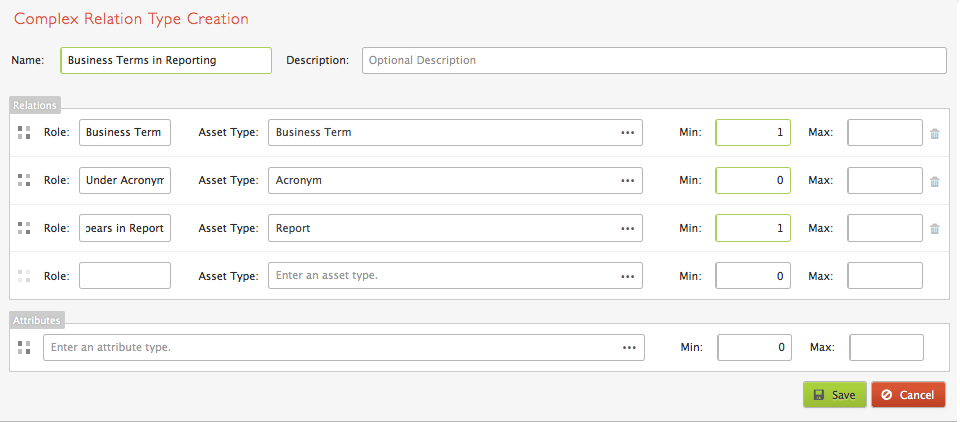The height and width of the screenshot is (422, 960).
Task: Click the 'Attributes' section label
Action: pos(37,320)
